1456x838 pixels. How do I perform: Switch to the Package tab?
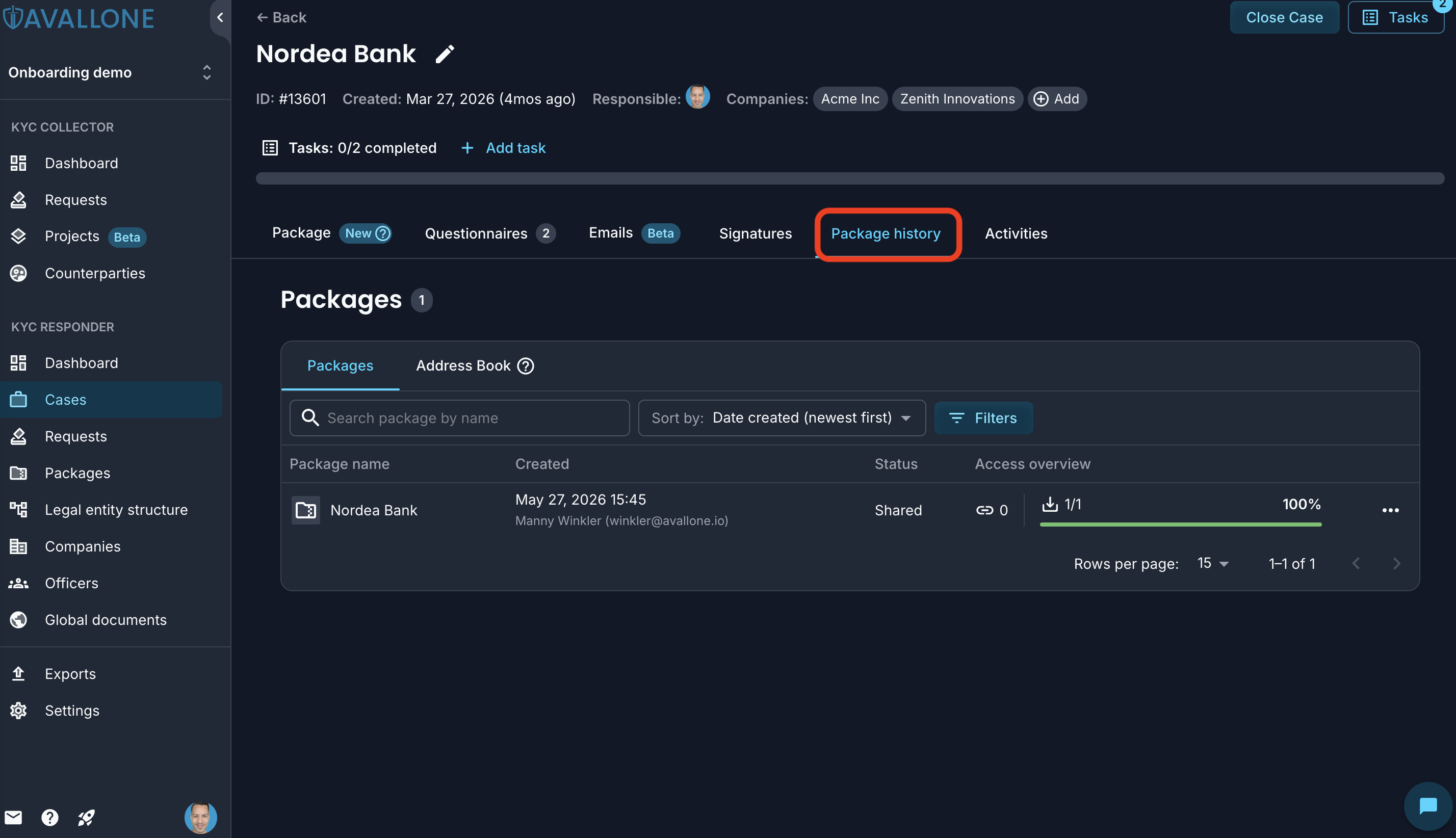pos(331,233)
